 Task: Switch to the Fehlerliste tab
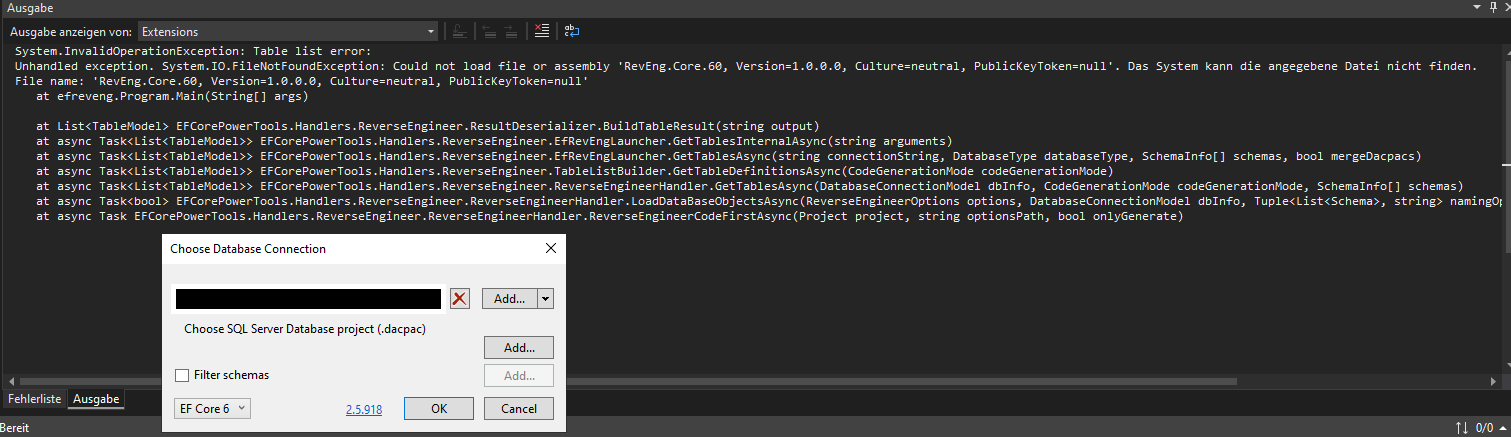point(35,399)
